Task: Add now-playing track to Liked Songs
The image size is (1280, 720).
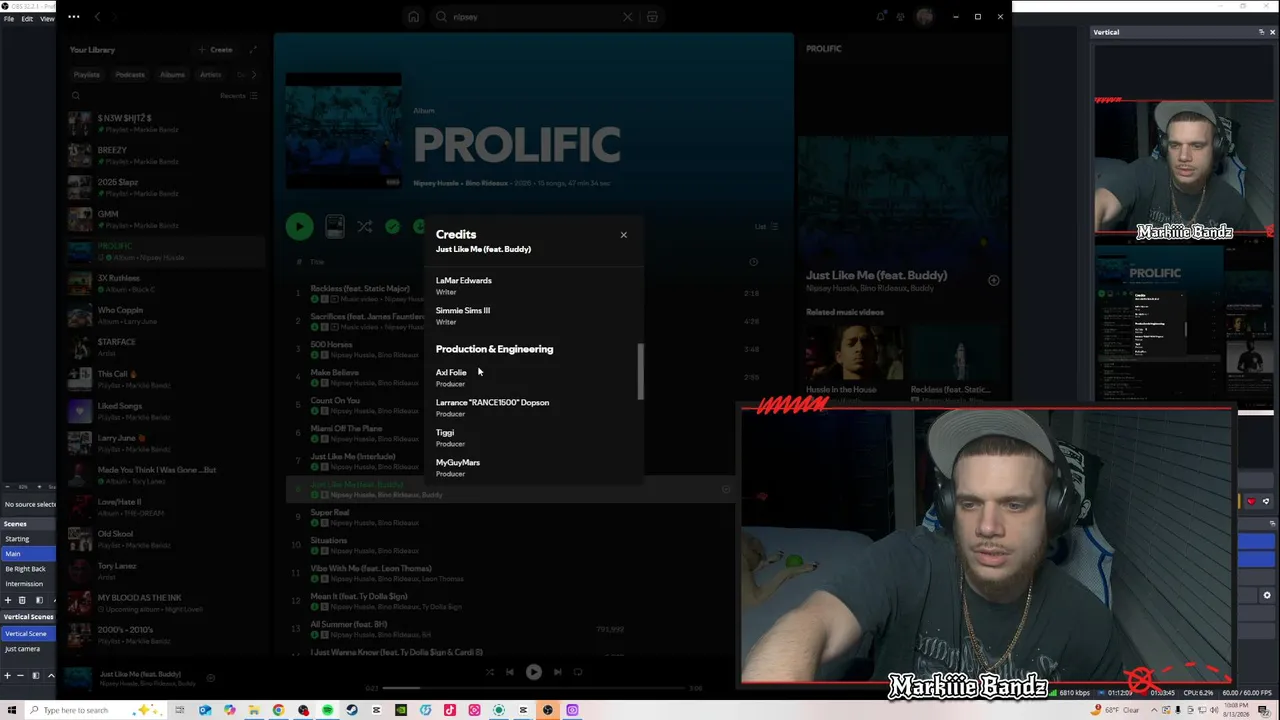Action: click(x=210, y=678)
